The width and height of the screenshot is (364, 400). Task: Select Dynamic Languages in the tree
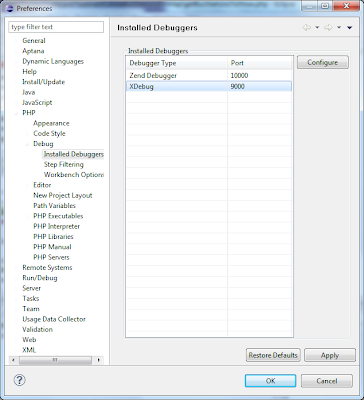[x=53, y=61]
